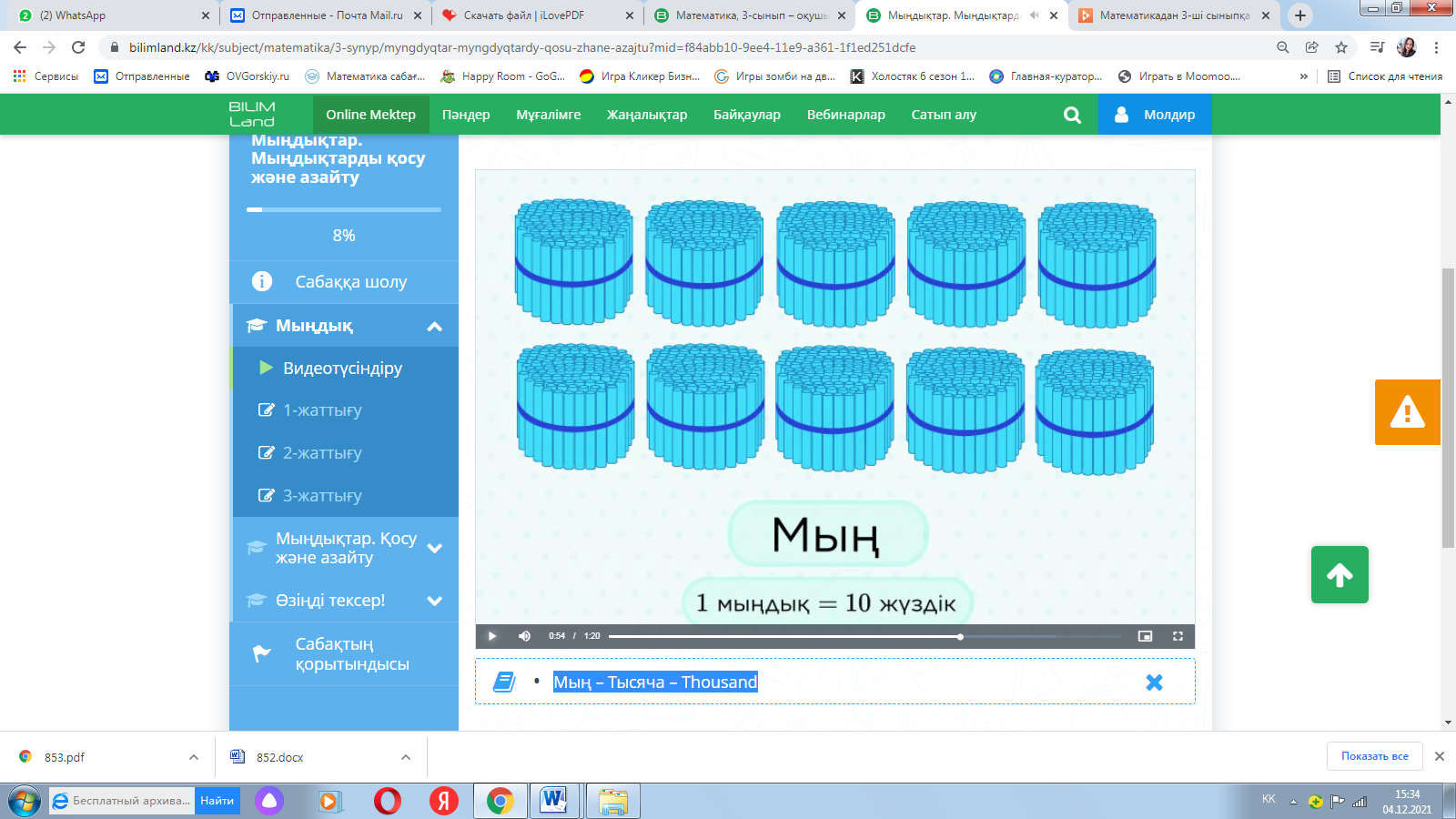Click the page vertical scrollbar

click(x=1448, y=409)
